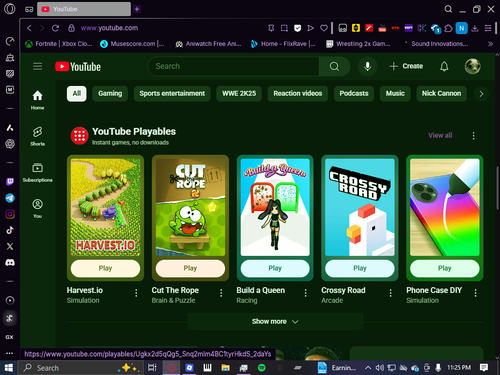Image resolution: width=500 pixels, height=375 pixels.
Task: Go to Home in the sidebar
Action: 37,100
